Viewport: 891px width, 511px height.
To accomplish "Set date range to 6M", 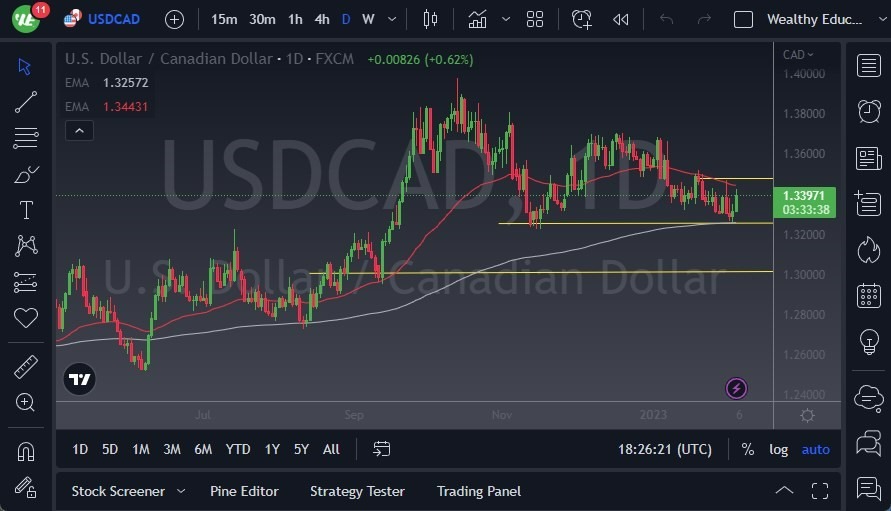I will [203, 449].
